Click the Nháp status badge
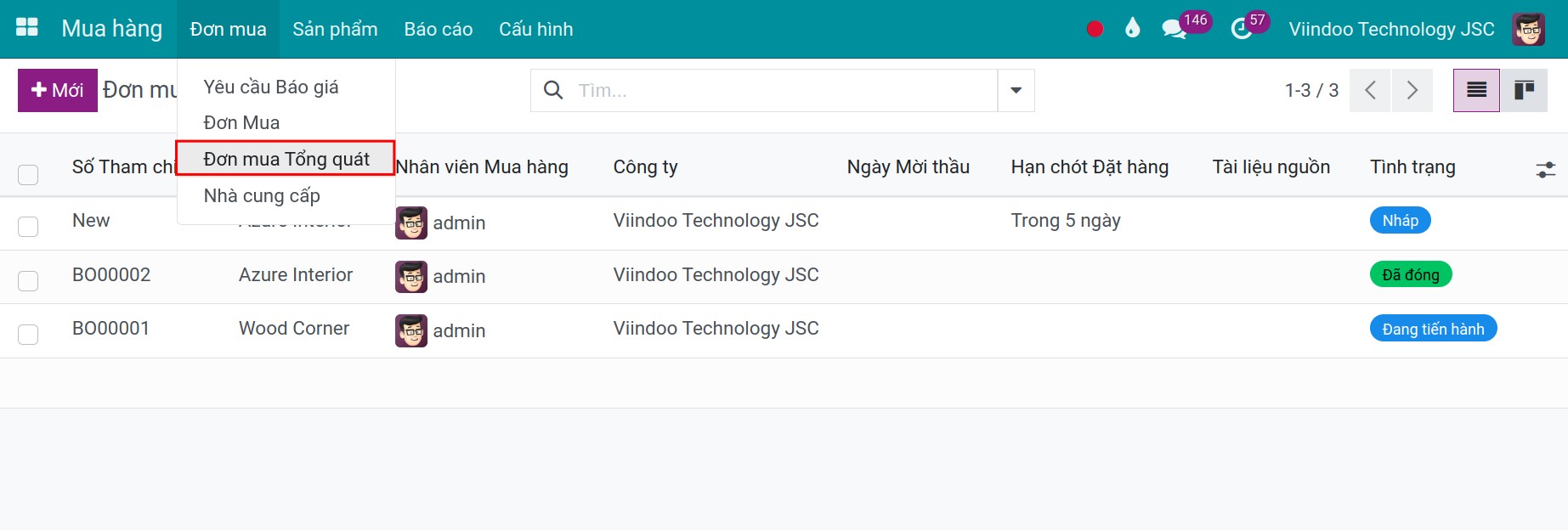 (1400, 221)
